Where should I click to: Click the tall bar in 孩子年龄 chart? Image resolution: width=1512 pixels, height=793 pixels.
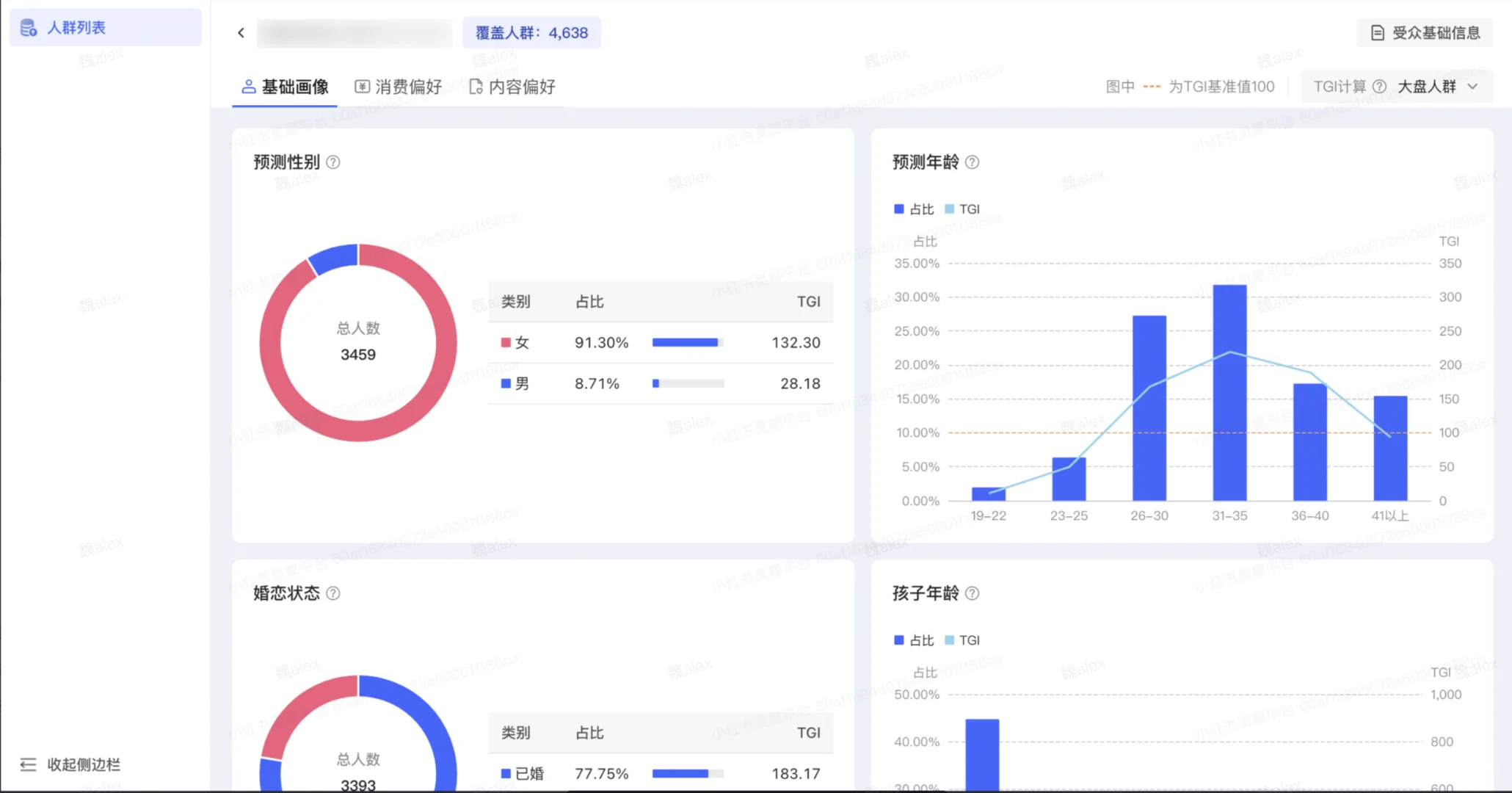coord(982,755)
